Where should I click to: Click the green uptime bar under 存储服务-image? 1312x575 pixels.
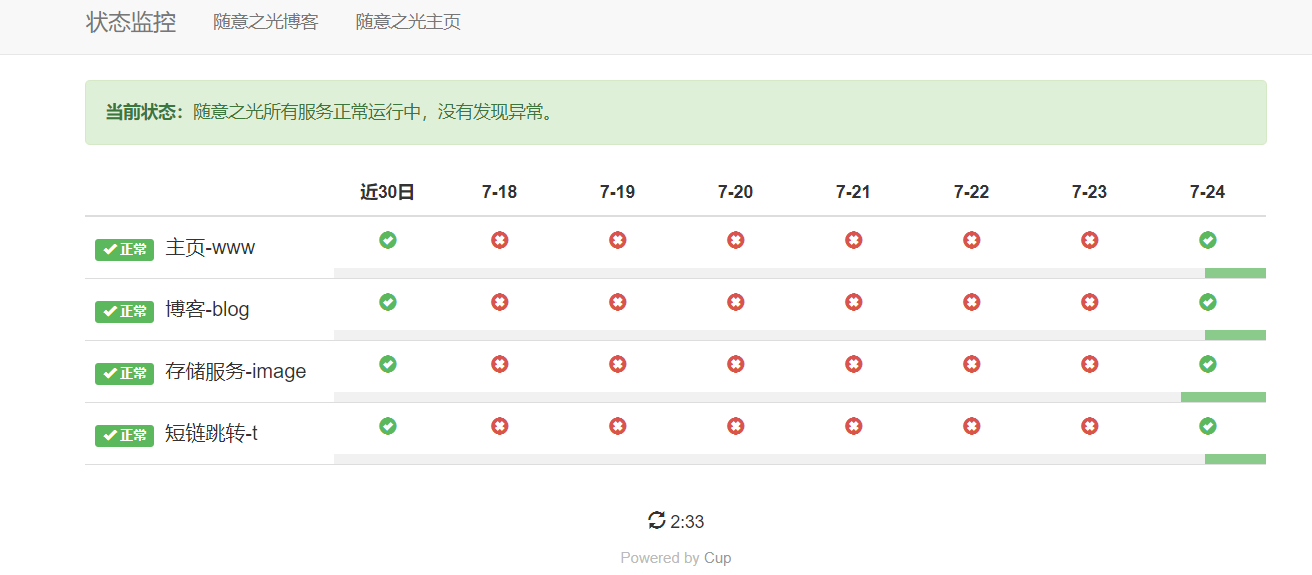click(1223, 397)
